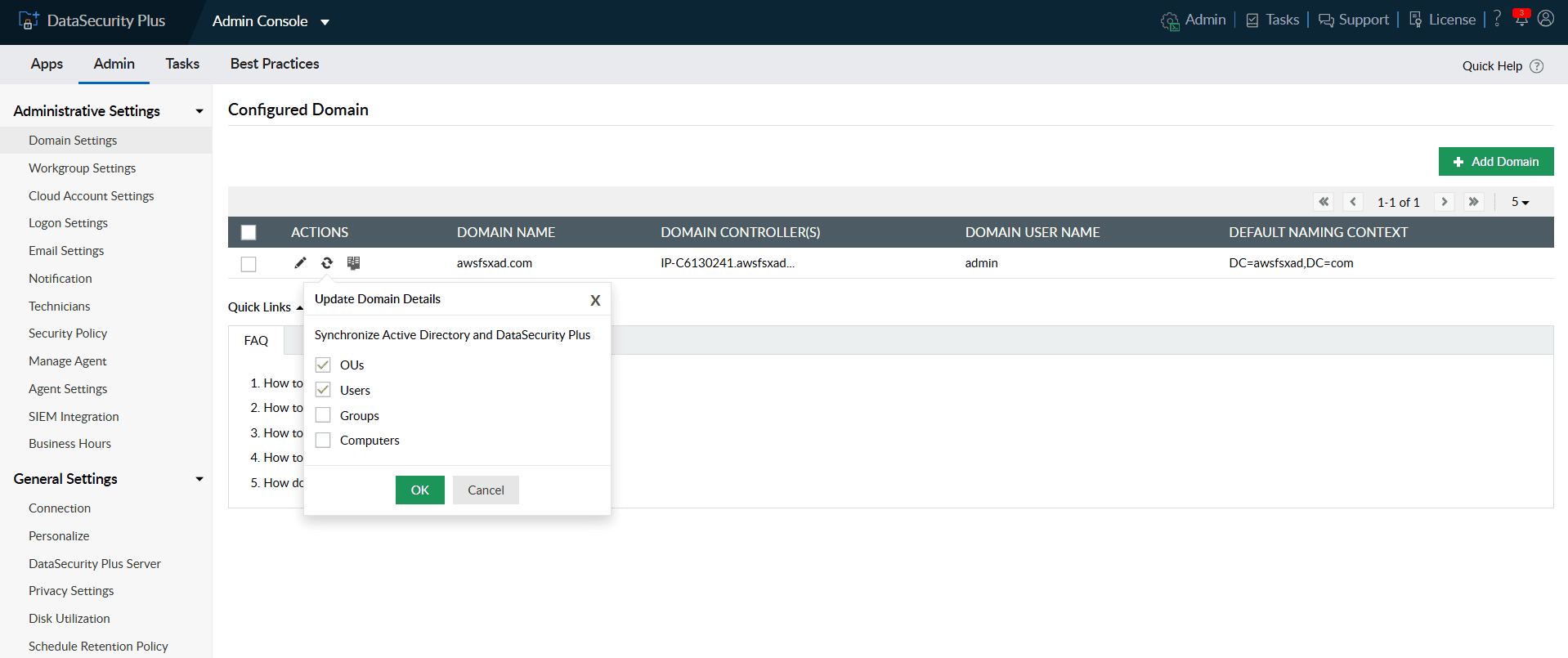Image resolution: width=1568 pixels, height=658 pixels.
Task: Open Domain Settings in sidebar
Action: click(73, 141)
